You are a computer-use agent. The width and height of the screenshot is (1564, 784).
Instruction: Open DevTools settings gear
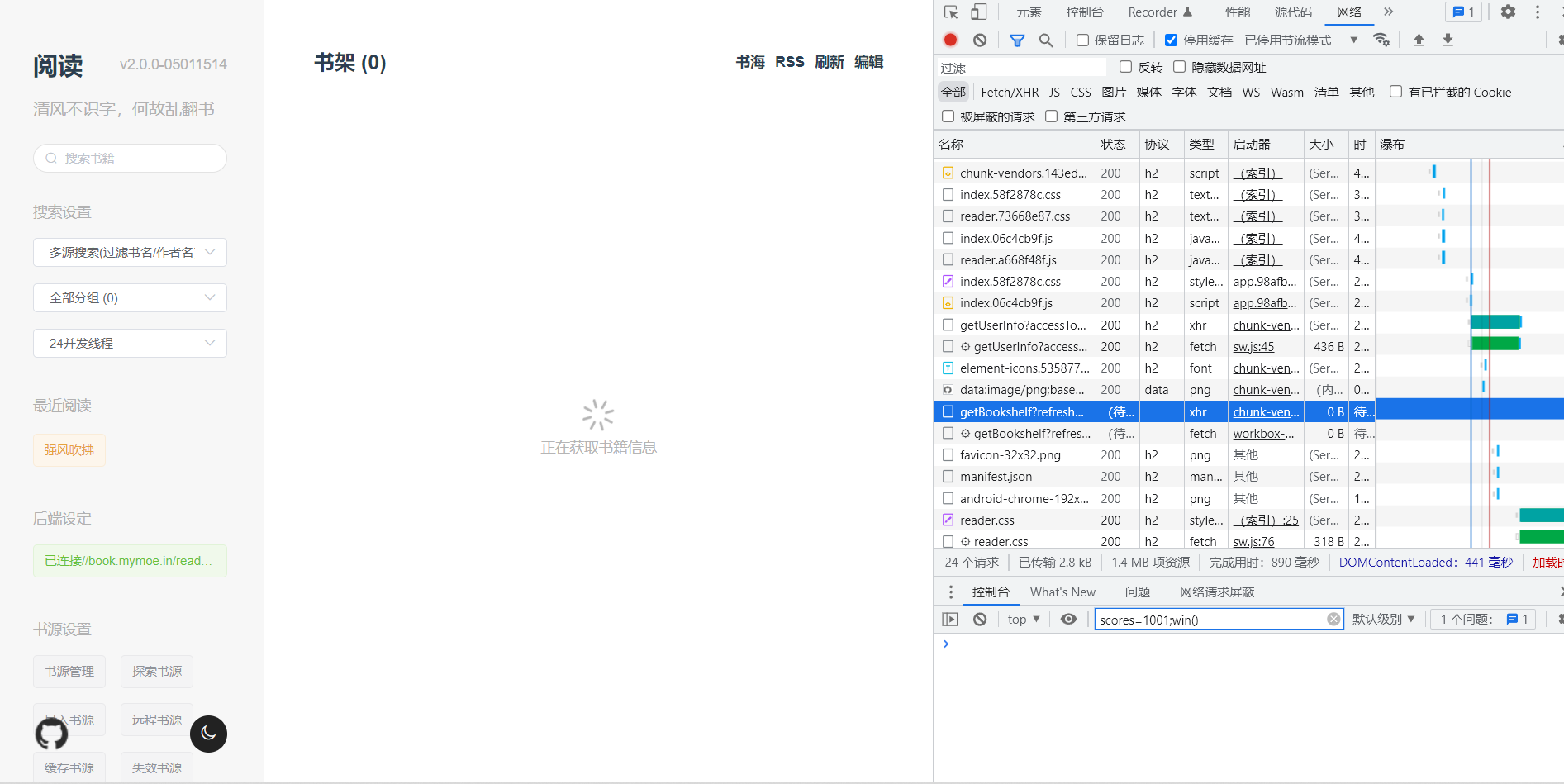tap(1508, 12)
